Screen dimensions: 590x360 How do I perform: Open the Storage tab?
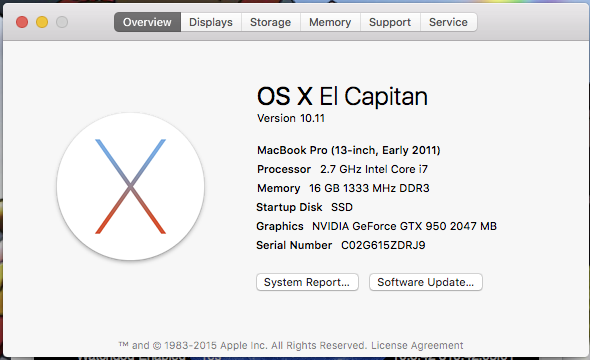271,22
